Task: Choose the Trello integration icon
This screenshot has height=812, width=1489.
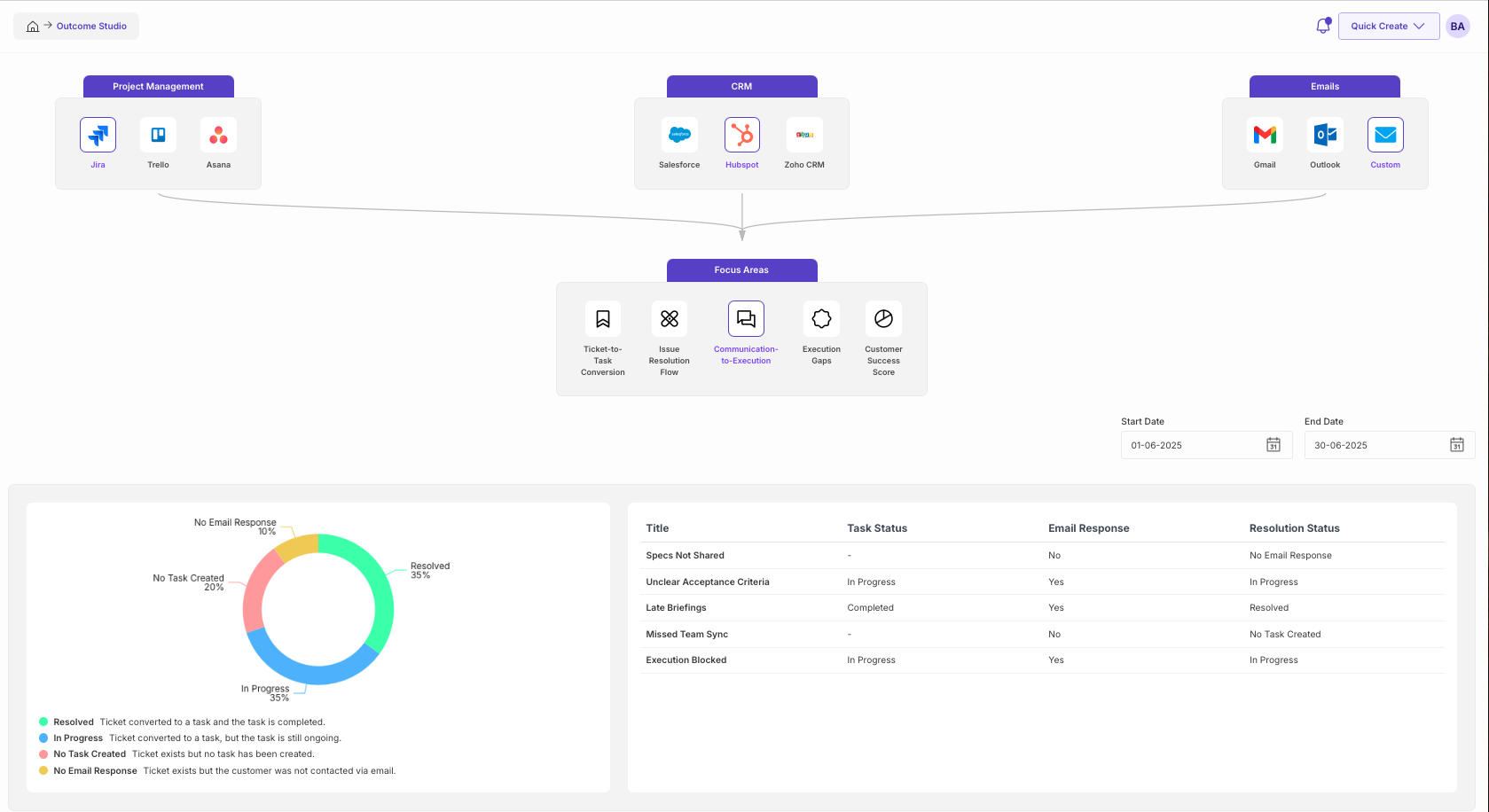Action: click(x=158, y=135)
